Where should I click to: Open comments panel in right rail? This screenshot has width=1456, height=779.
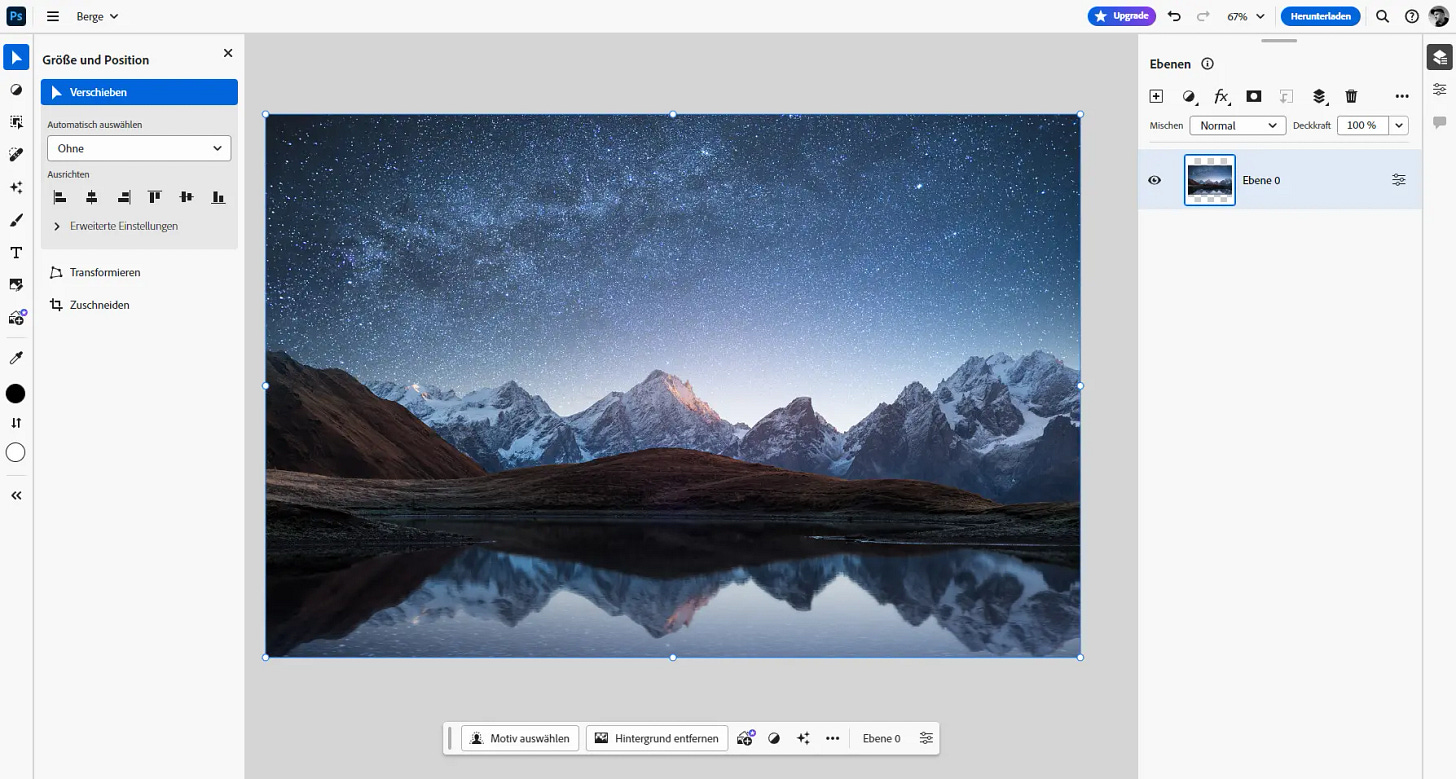click(x=1439, y=122)
